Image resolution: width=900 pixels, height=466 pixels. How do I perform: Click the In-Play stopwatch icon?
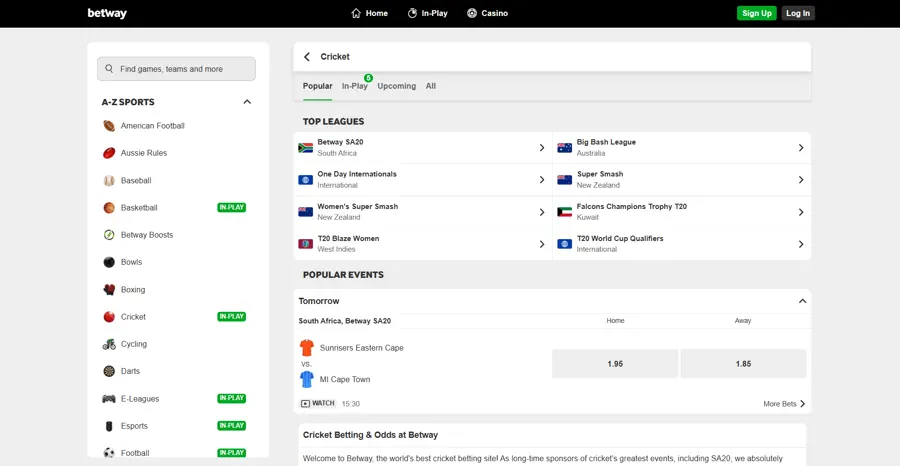click(x=412, y=13)
